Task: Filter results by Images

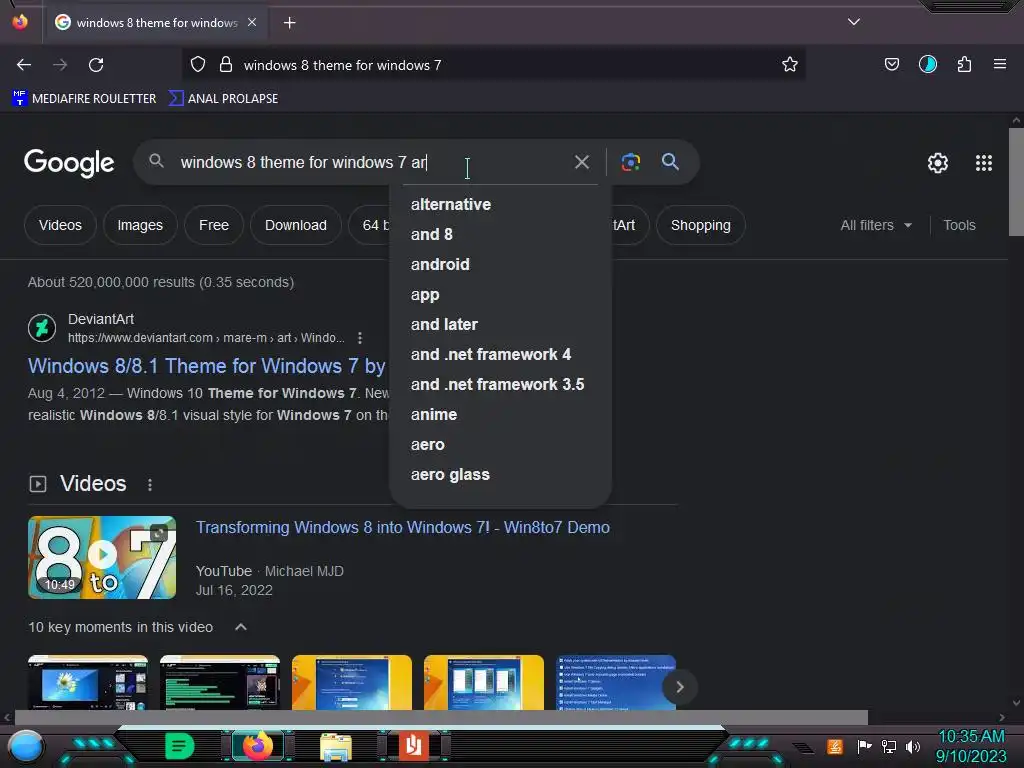Action: tap(140, 225)
